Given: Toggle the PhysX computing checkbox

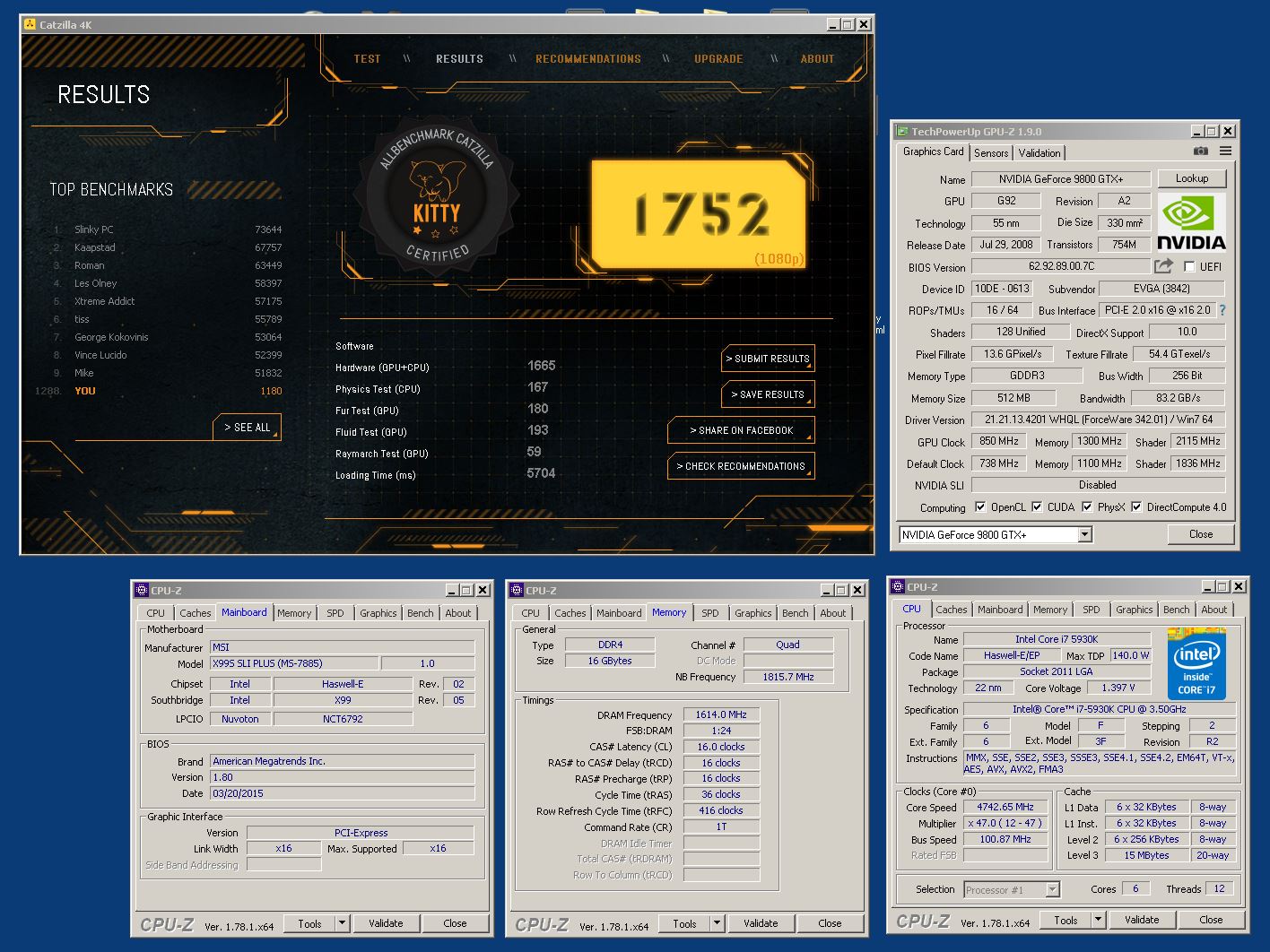Looking at the screenshot, I should click(x=1087, y=506).
